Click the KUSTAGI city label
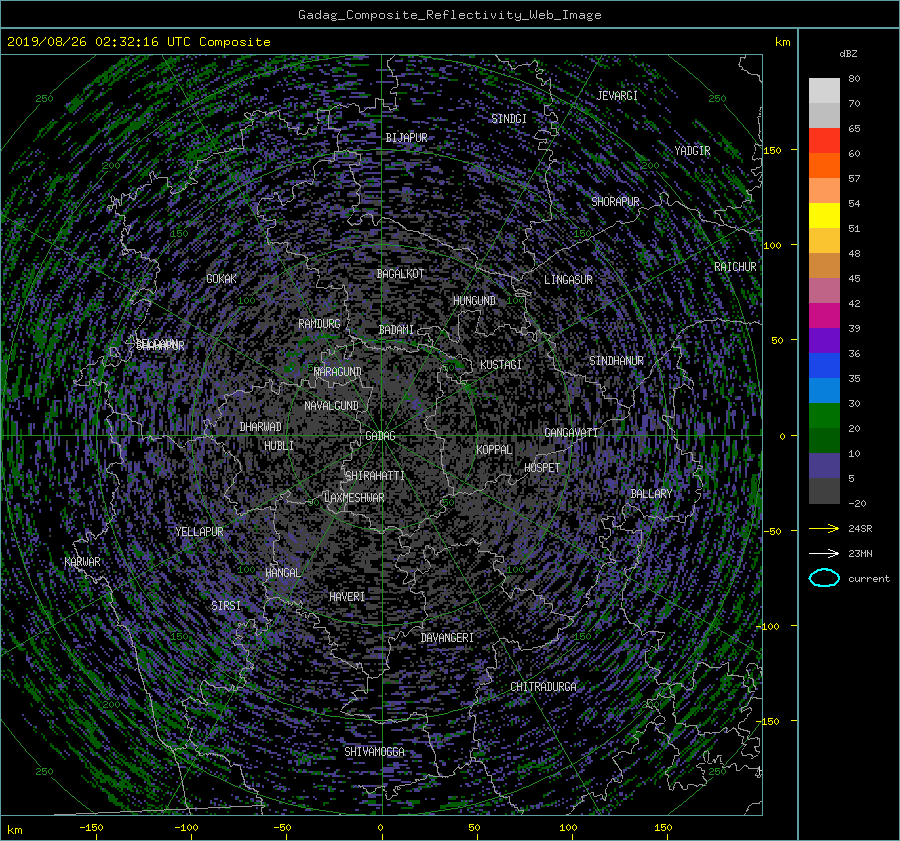The height and width of the screenshot is (841, 900). click(501, 365)
